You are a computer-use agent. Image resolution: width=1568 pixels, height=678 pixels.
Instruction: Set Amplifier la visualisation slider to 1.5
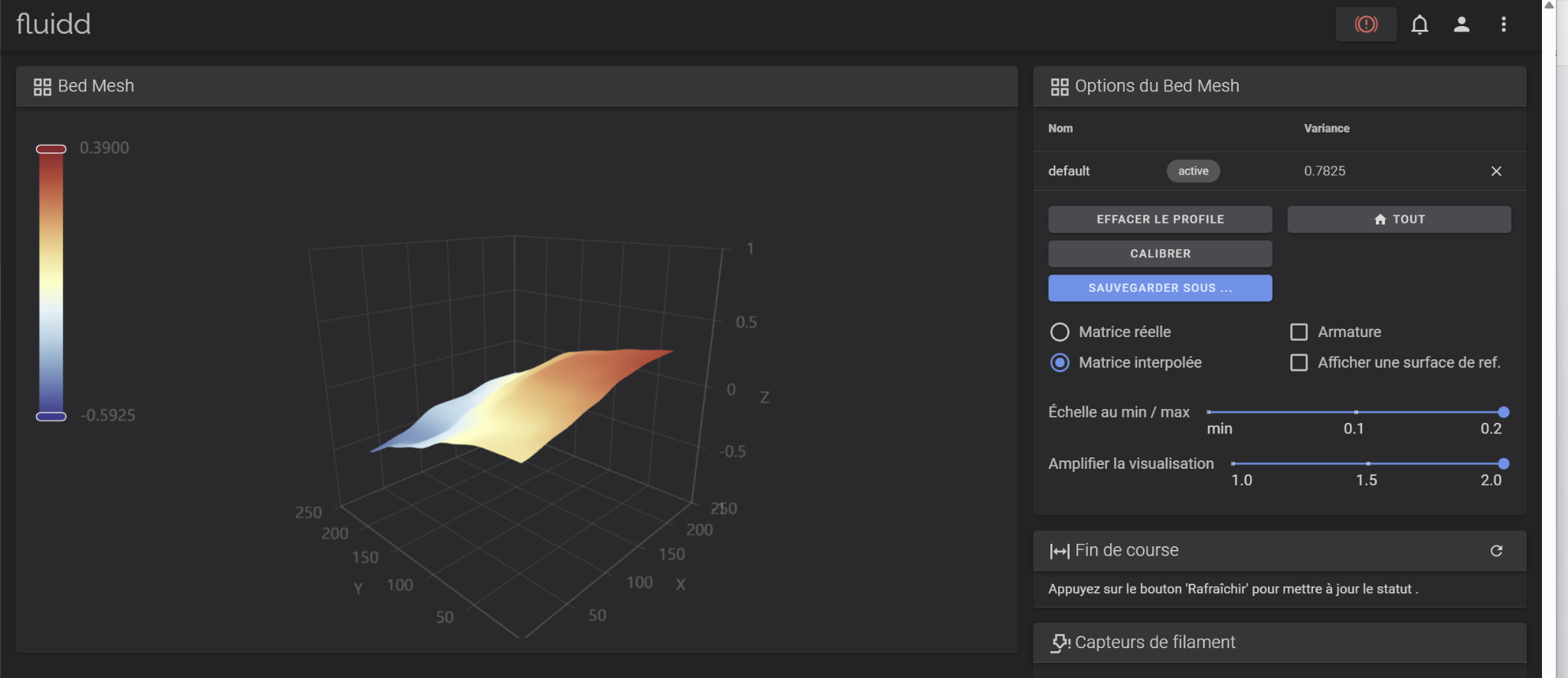coord(1367,463)
